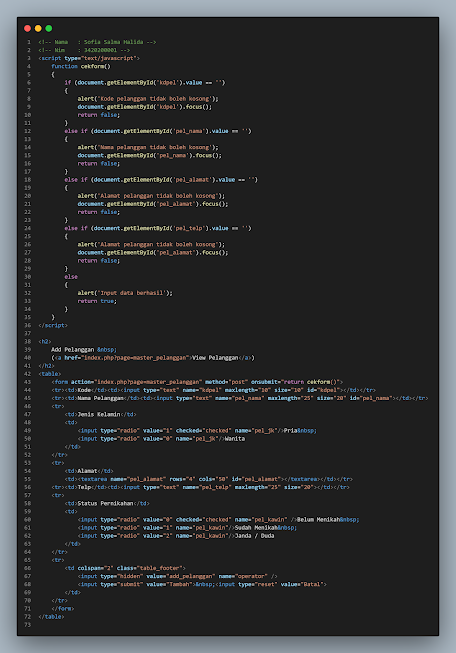
Task: Select the if condition checking 'kdpel' value
Action: (x=145, y=82)
